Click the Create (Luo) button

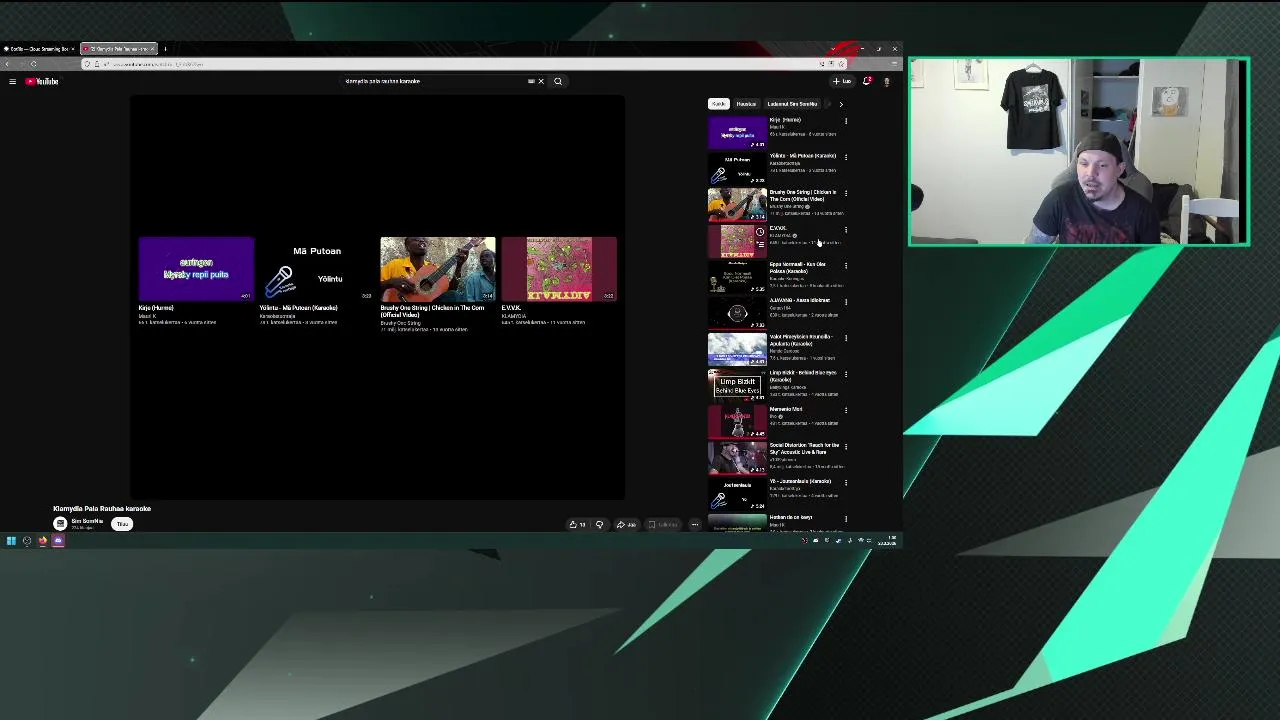click(x=842, y=81)
